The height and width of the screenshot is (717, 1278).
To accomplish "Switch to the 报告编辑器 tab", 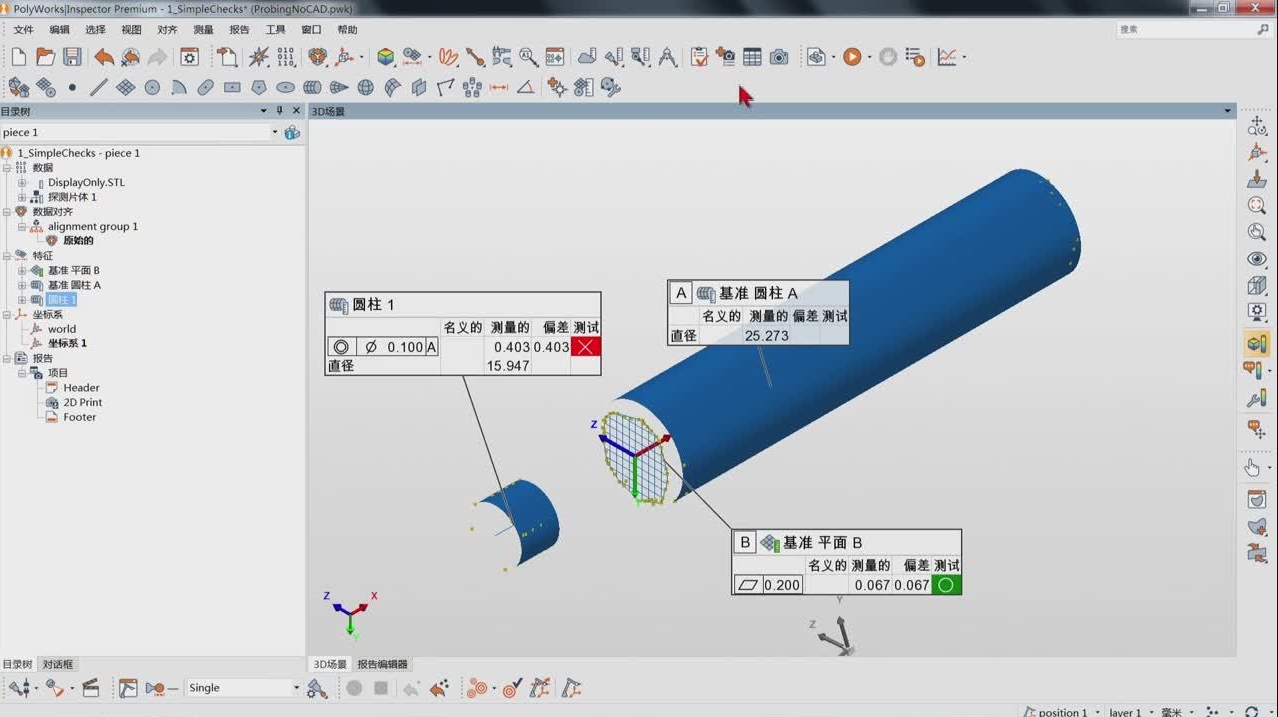I will click(382, 664).
